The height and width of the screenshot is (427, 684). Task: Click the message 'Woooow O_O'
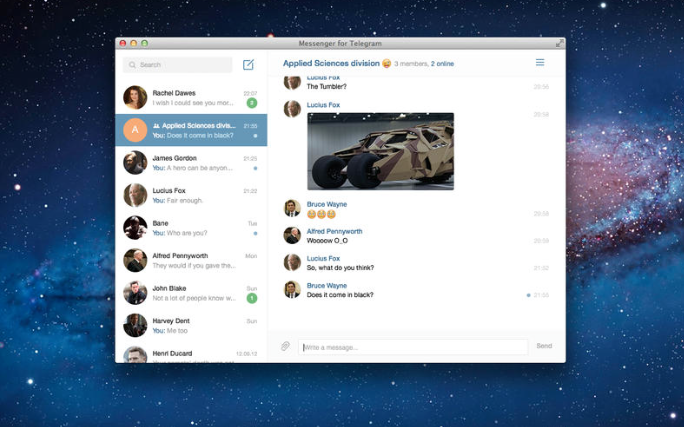tap(327, 241)
